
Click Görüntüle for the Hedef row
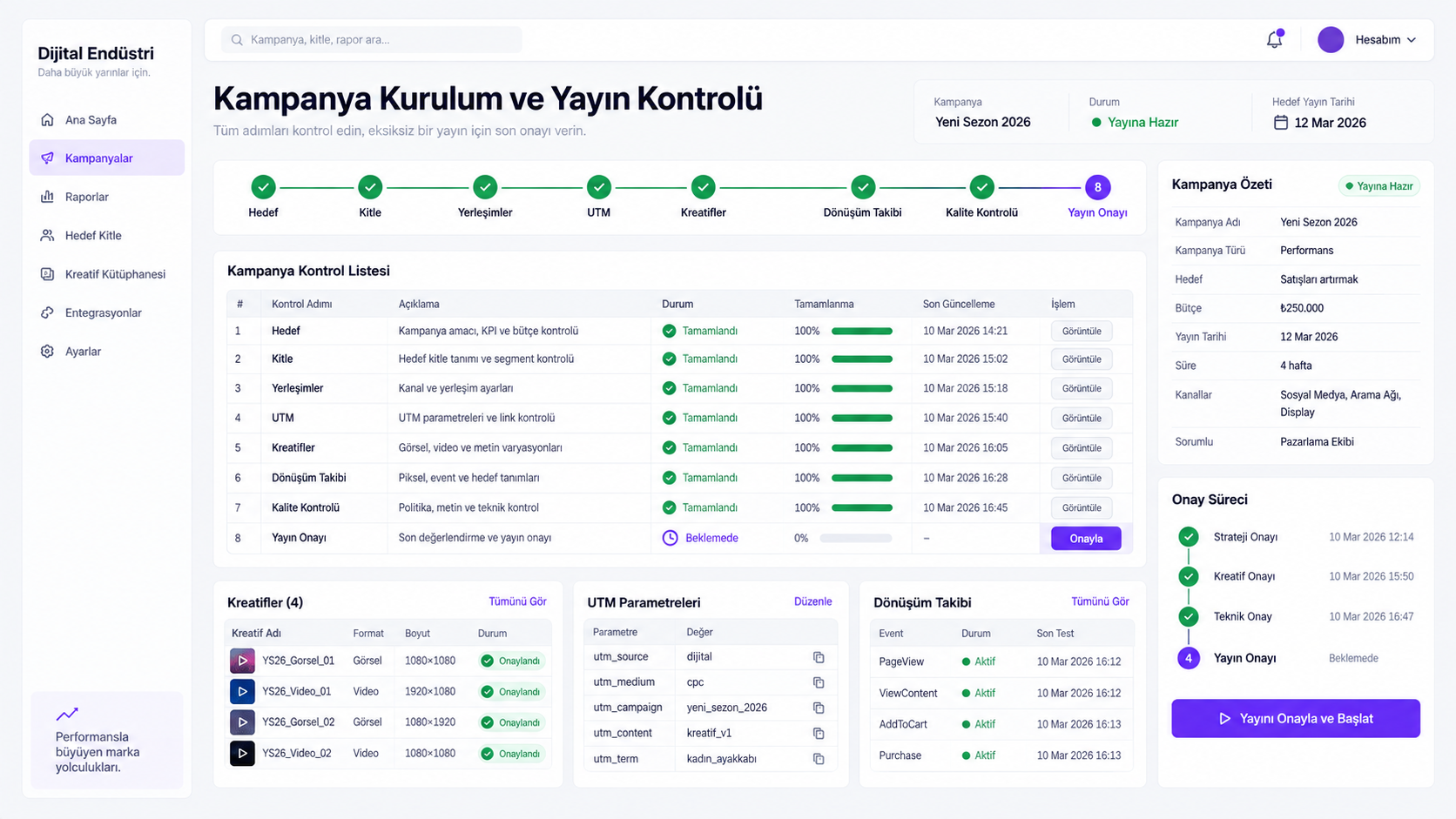point(1082,331)
